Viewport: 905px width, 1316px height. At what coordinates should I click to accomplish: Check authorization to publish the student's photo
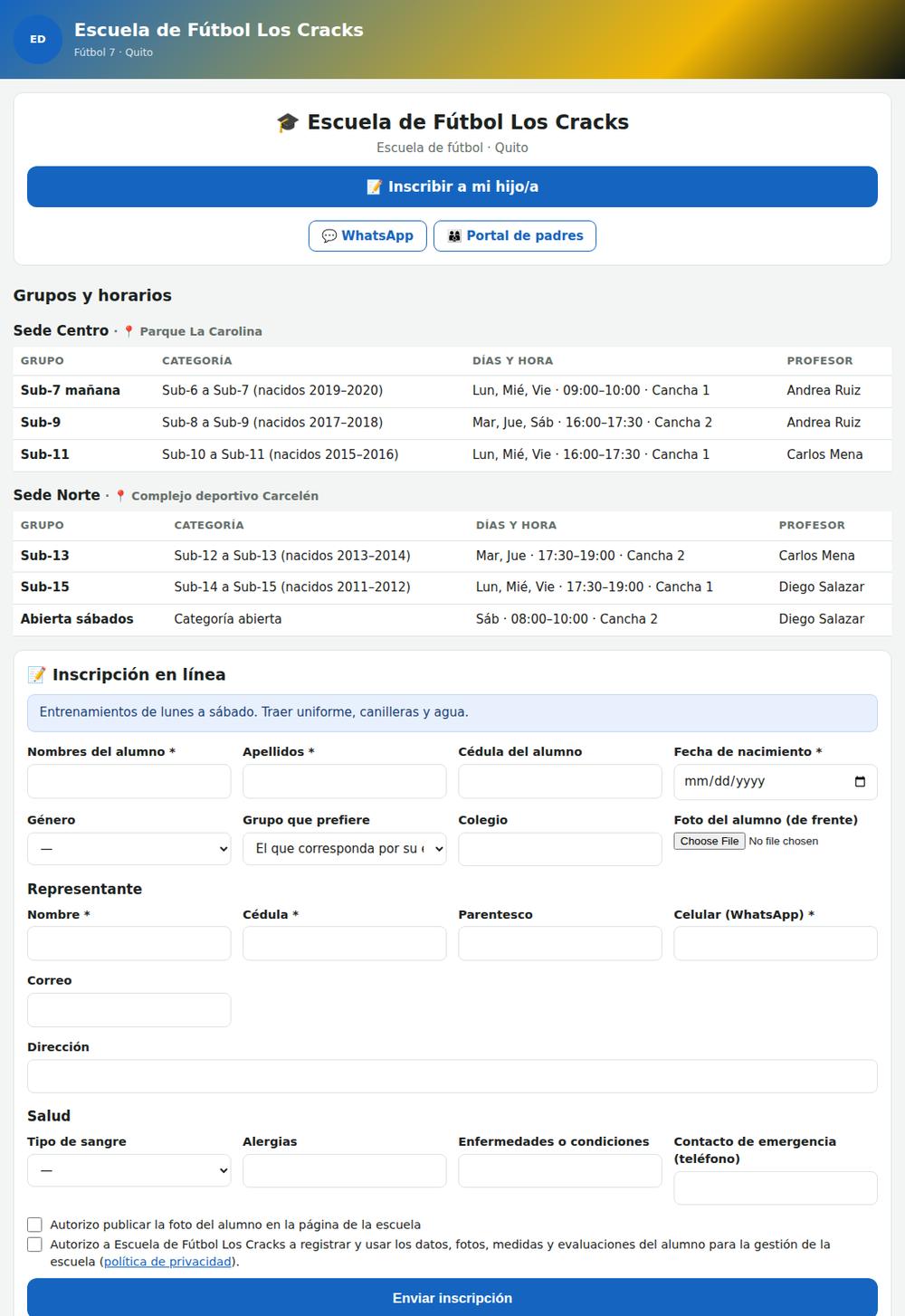[34, 1225]
